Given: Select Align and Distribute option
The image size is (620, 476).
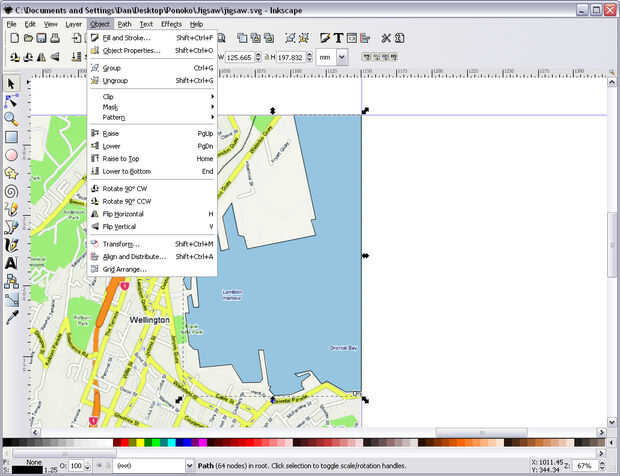Looking at the screenshot, I should [x=134, y=256].
